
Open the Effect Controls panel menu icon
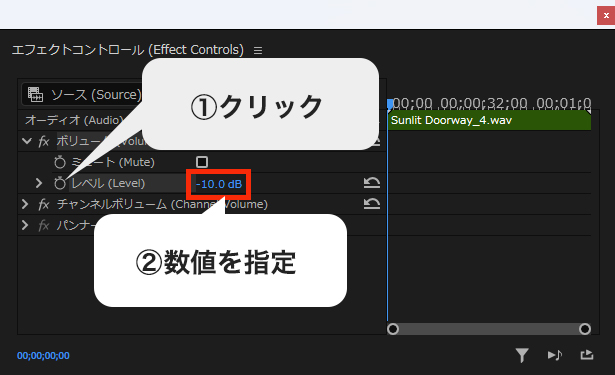click(258, 51)
